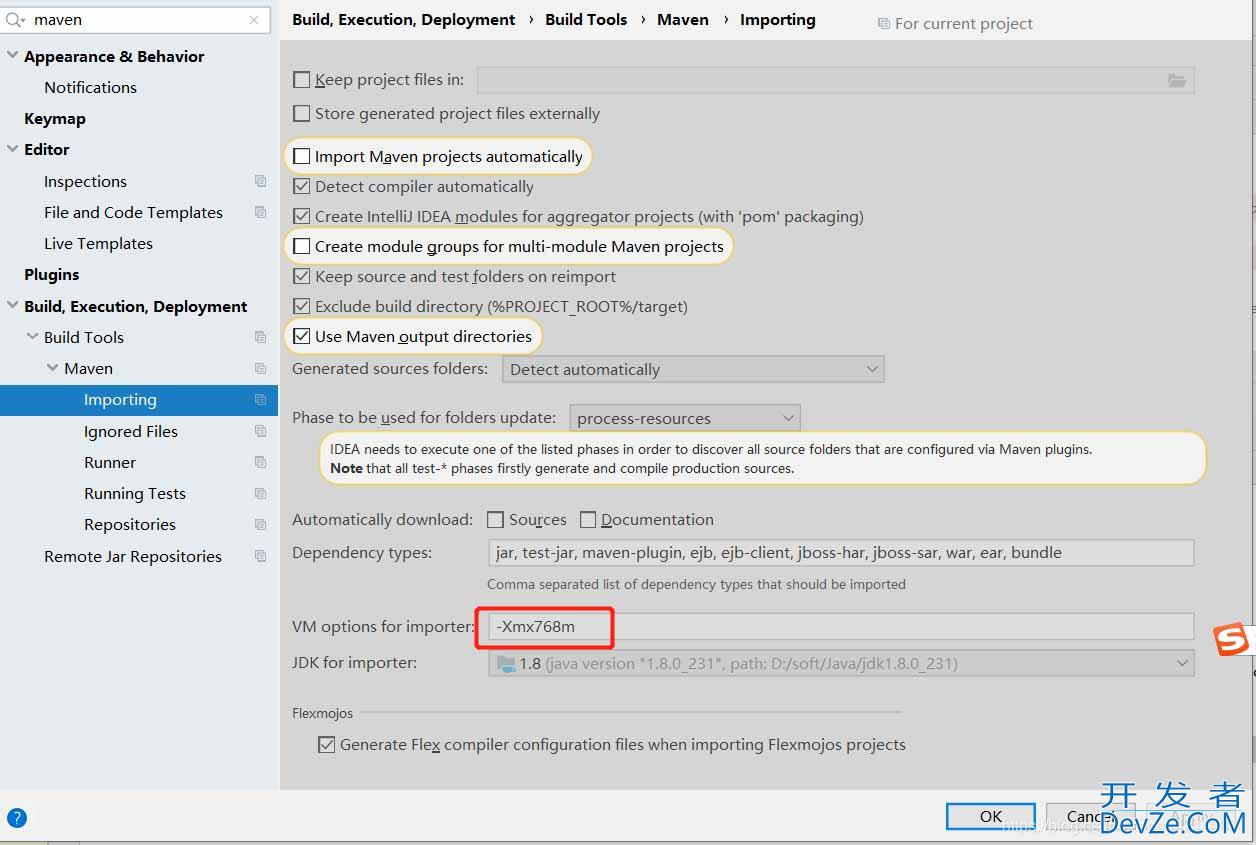Select Ignored Files under Maven
The image size is (1256, 845).
click(x=131, y=431)
